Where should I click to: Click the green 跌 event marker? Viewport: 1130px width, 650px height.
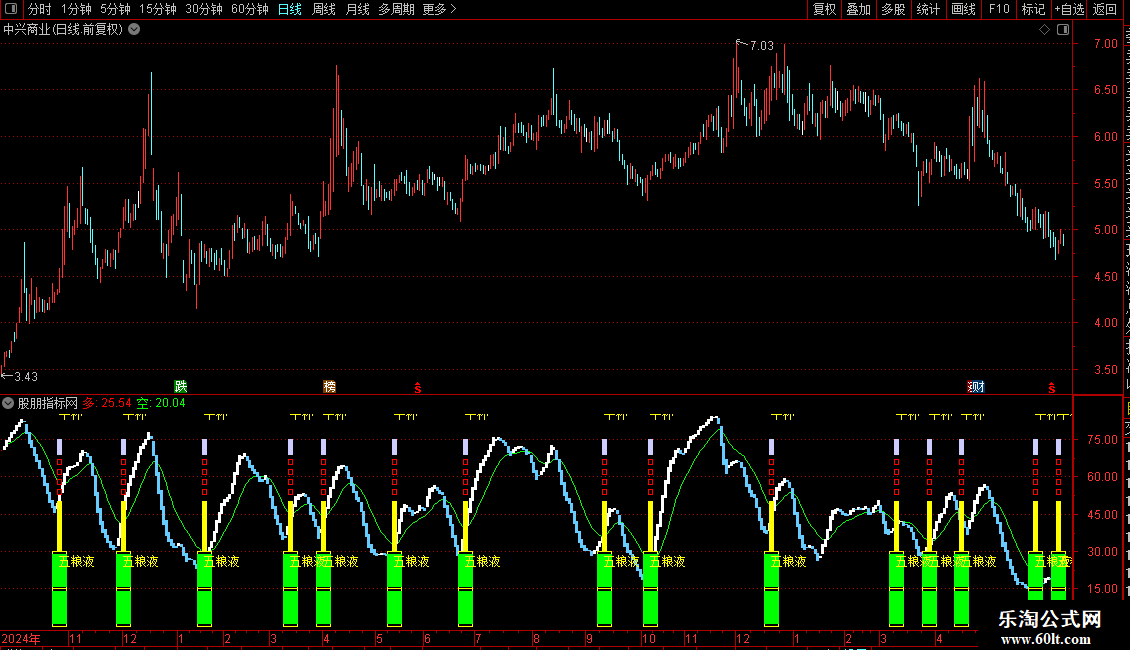[181, 387]
